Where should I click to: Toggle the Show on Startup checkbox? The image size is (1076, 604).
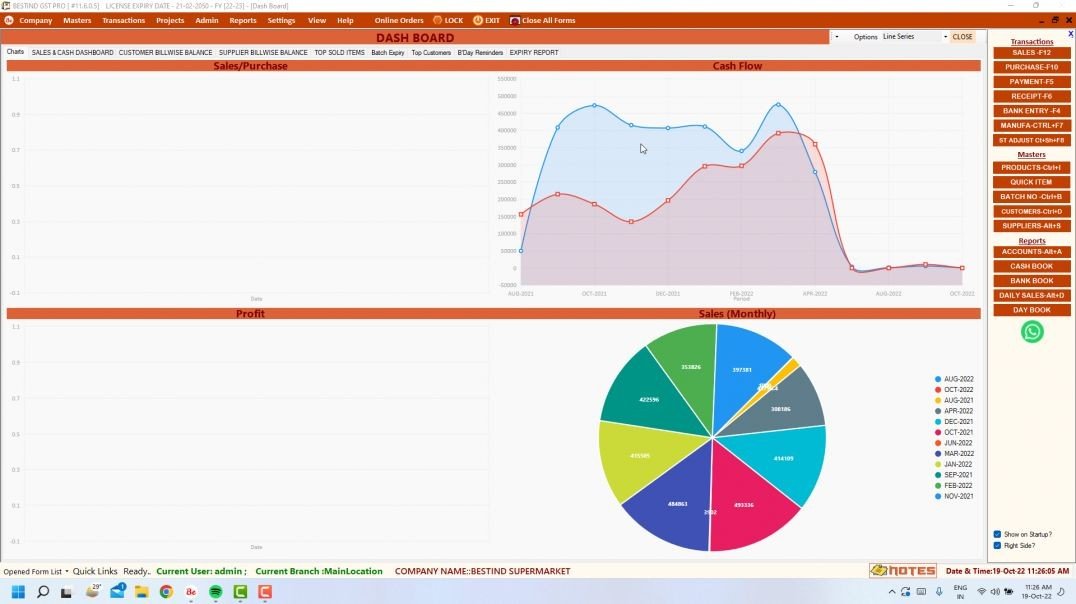(x=997, y=534)
